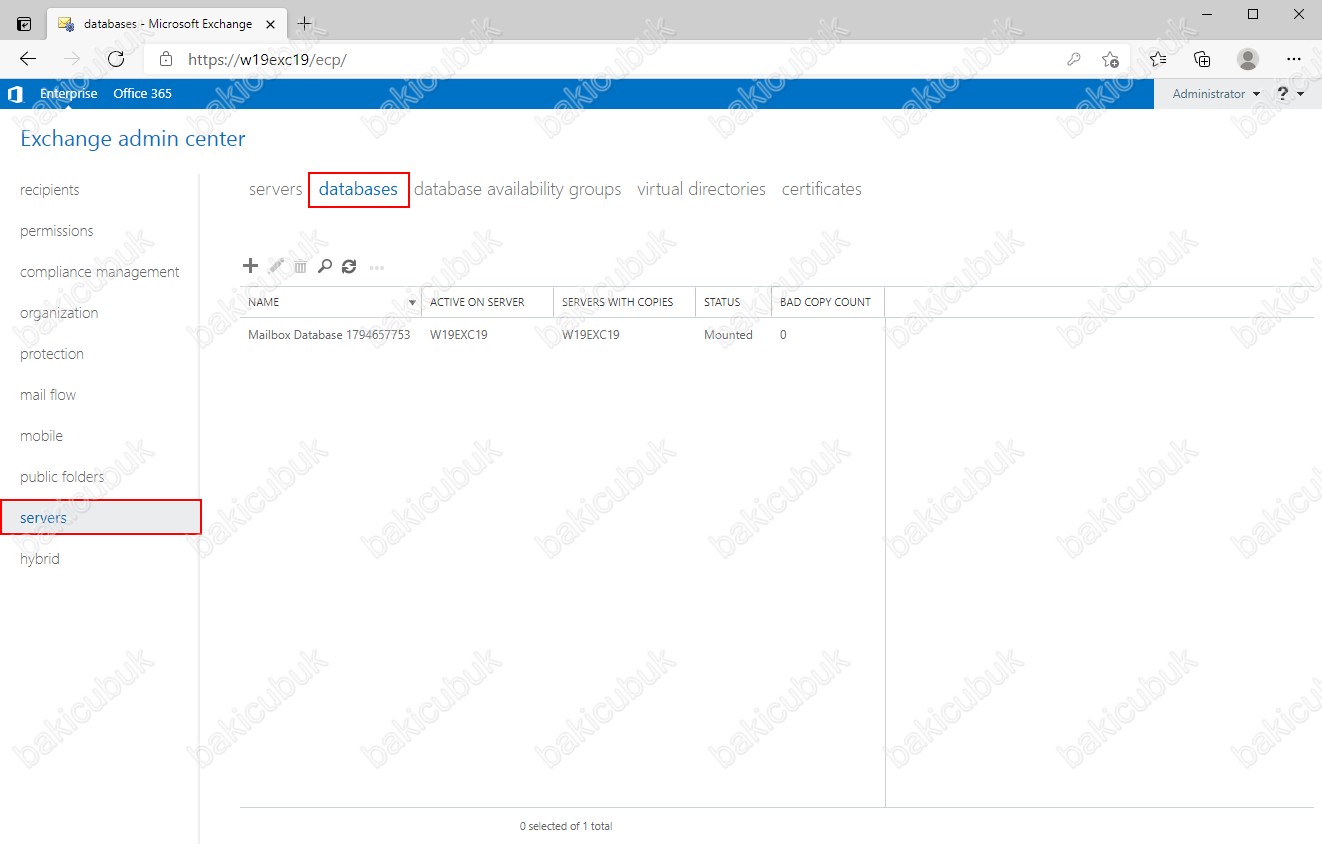Edit the selected database with pencil icon
Viewport: 1322px width, 859px height.
(x=277, y=266)
